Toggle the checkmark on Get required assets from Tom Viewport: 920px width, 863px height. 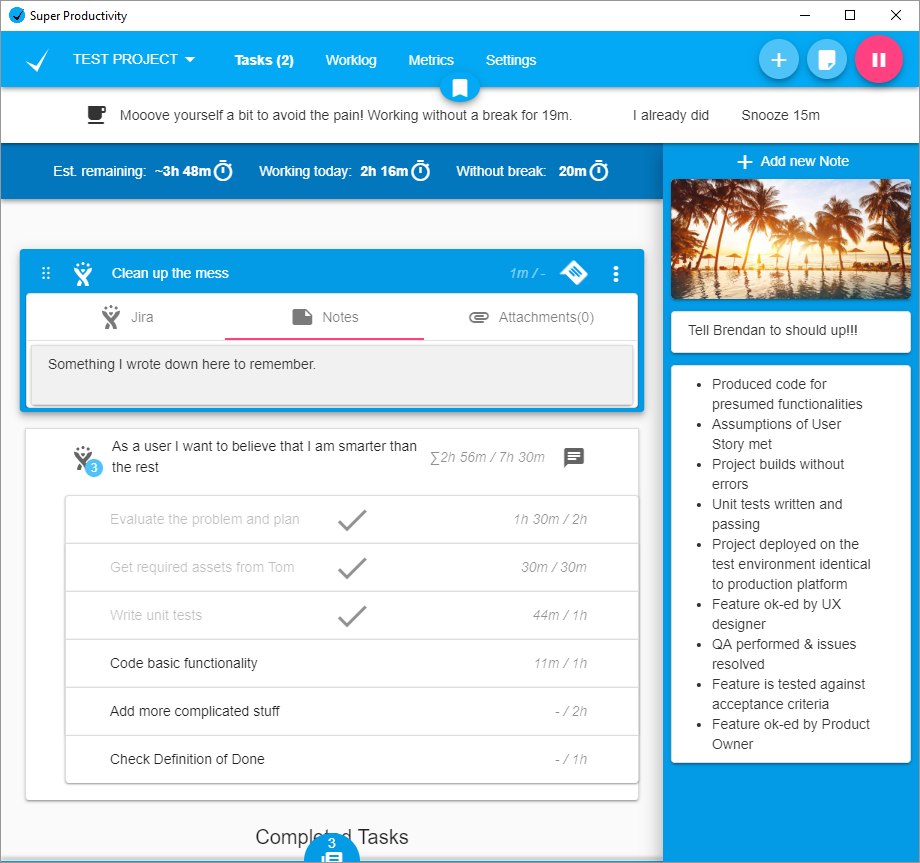pos(352,567)
